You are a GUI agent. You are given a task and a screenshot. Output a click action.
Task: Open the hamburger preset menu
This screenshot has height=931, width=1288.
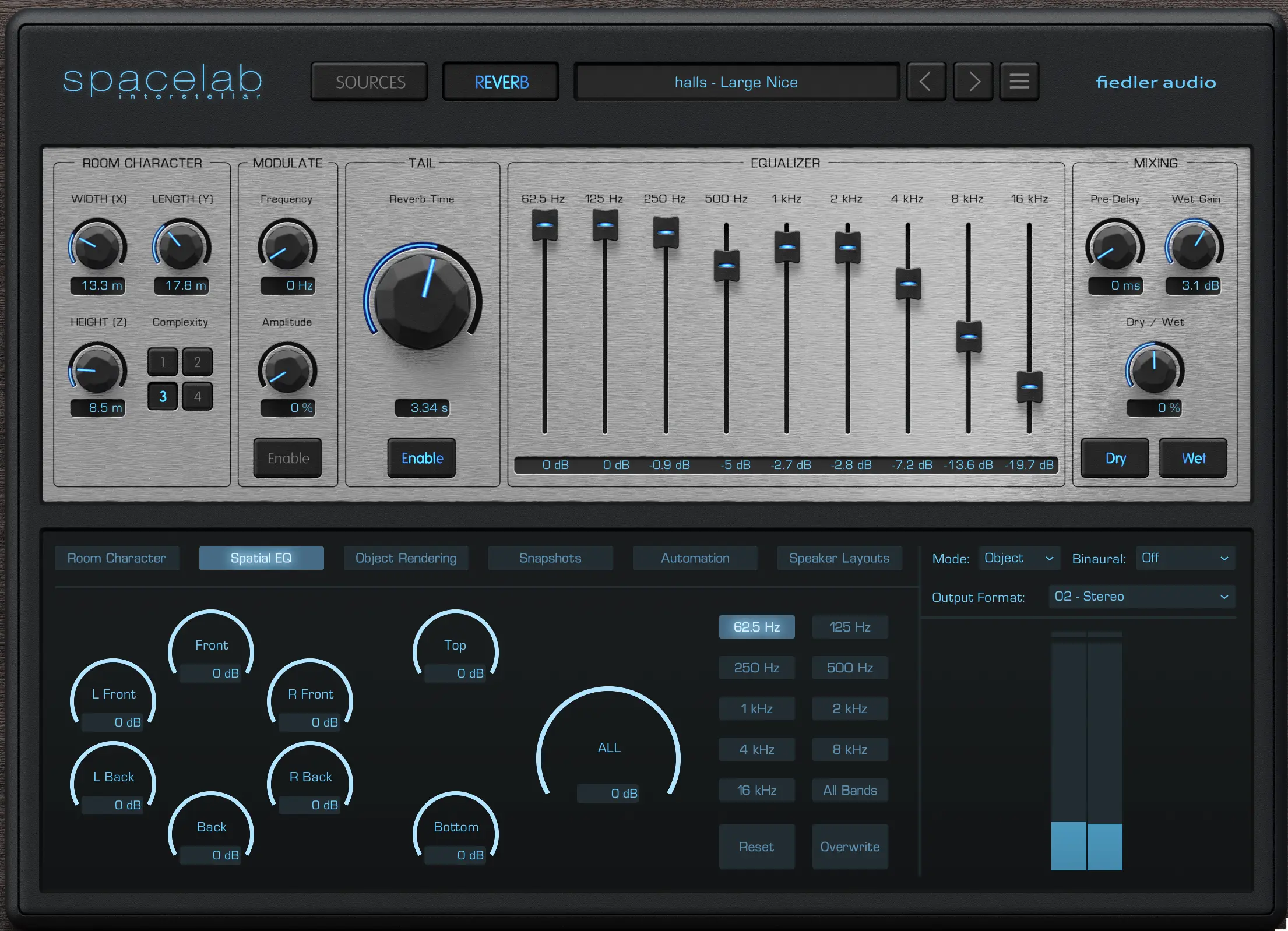(1019, 82)
